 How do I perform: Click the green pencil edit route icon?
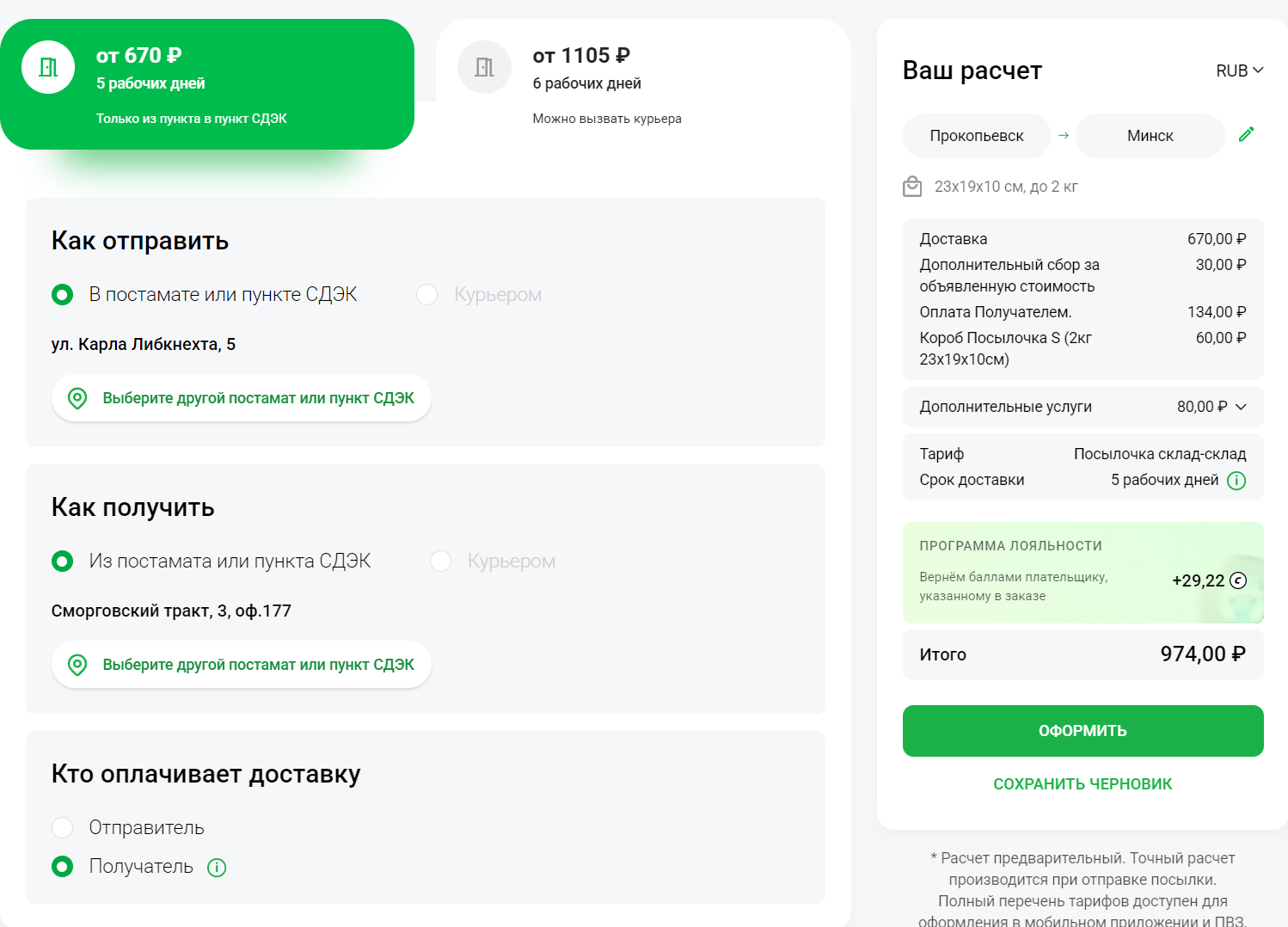[x=1246, y=134]
